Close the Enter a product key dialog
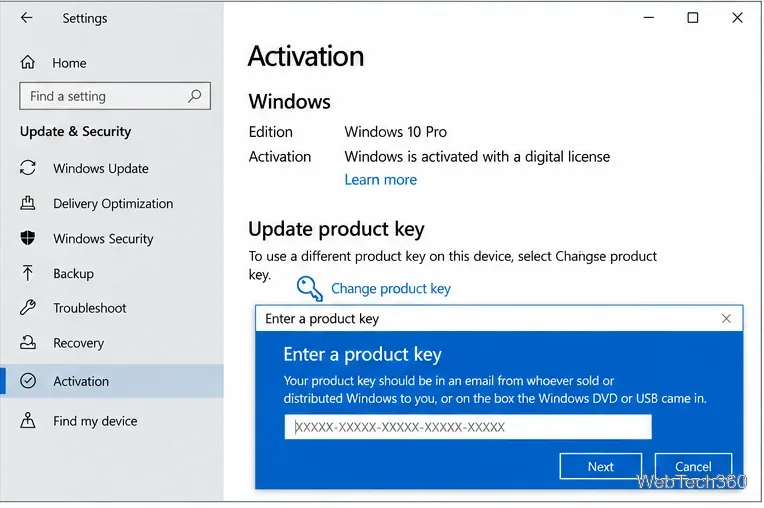This screenshot has width=764, height=508. pos(726,319)
